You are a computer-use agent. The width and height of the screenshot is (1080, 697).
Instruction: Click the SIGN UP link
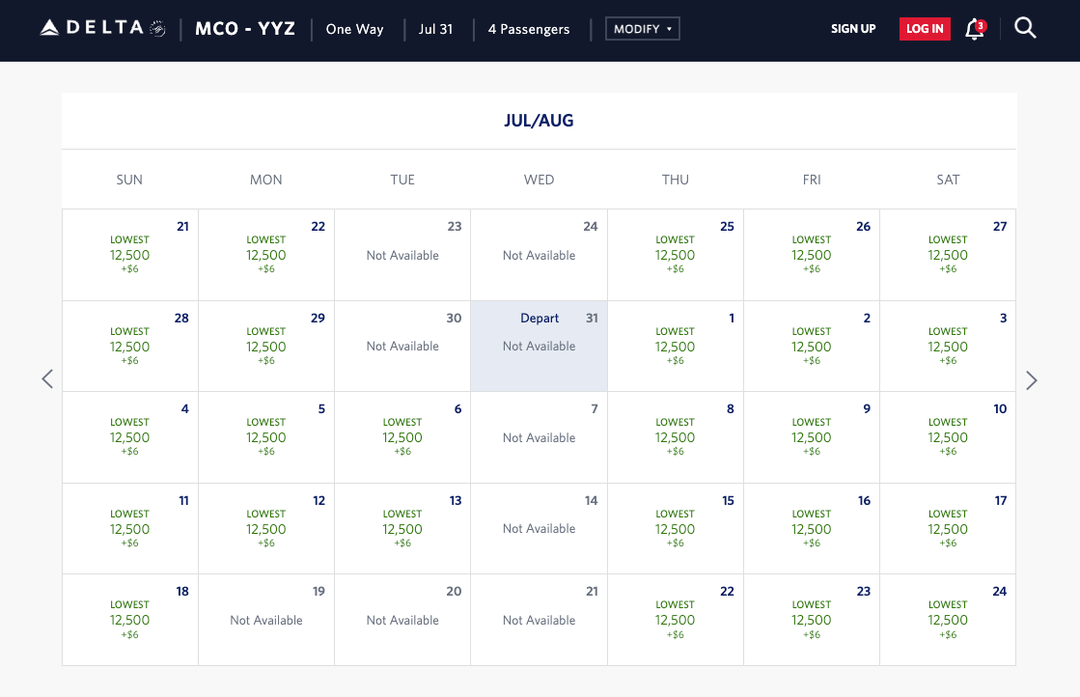pyautogui.click(x=853, y=29)
